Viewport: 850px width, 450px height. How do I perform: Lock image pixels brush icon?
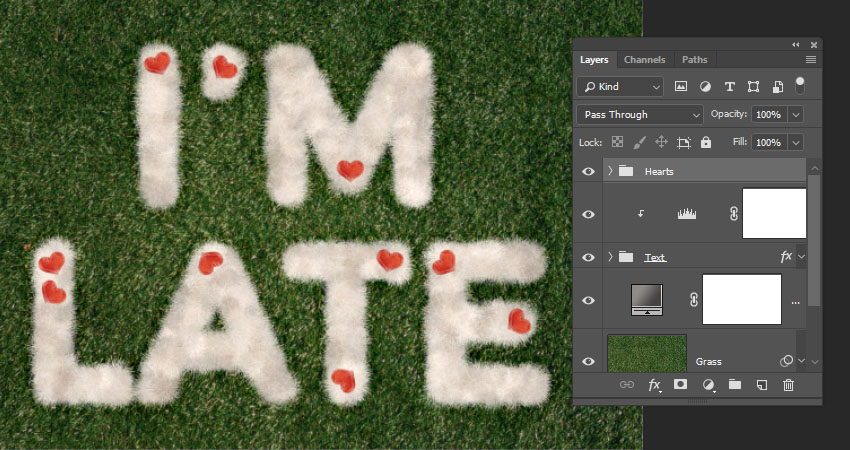pos(640,142)
